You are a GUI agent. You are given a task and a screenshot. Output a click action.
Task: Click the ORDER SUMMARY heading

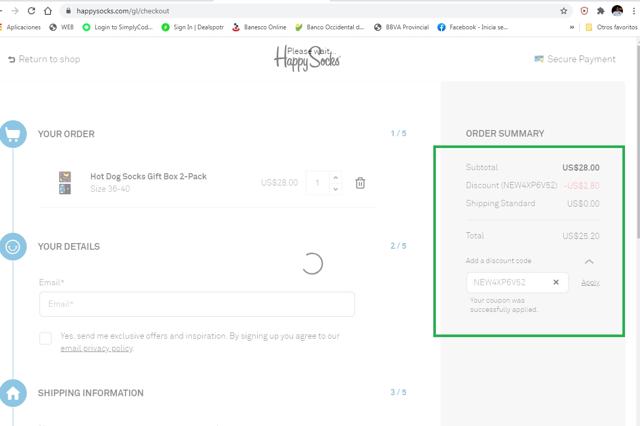point(505,133)
